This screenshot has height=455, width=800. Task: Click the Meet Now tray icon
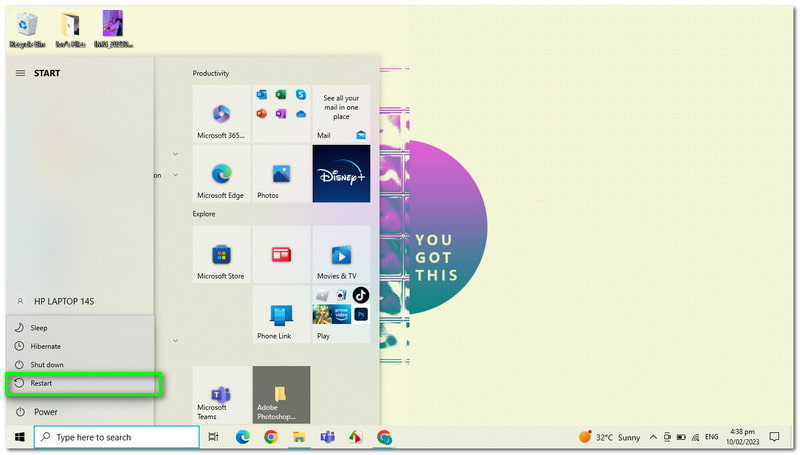tap(667, 437)
